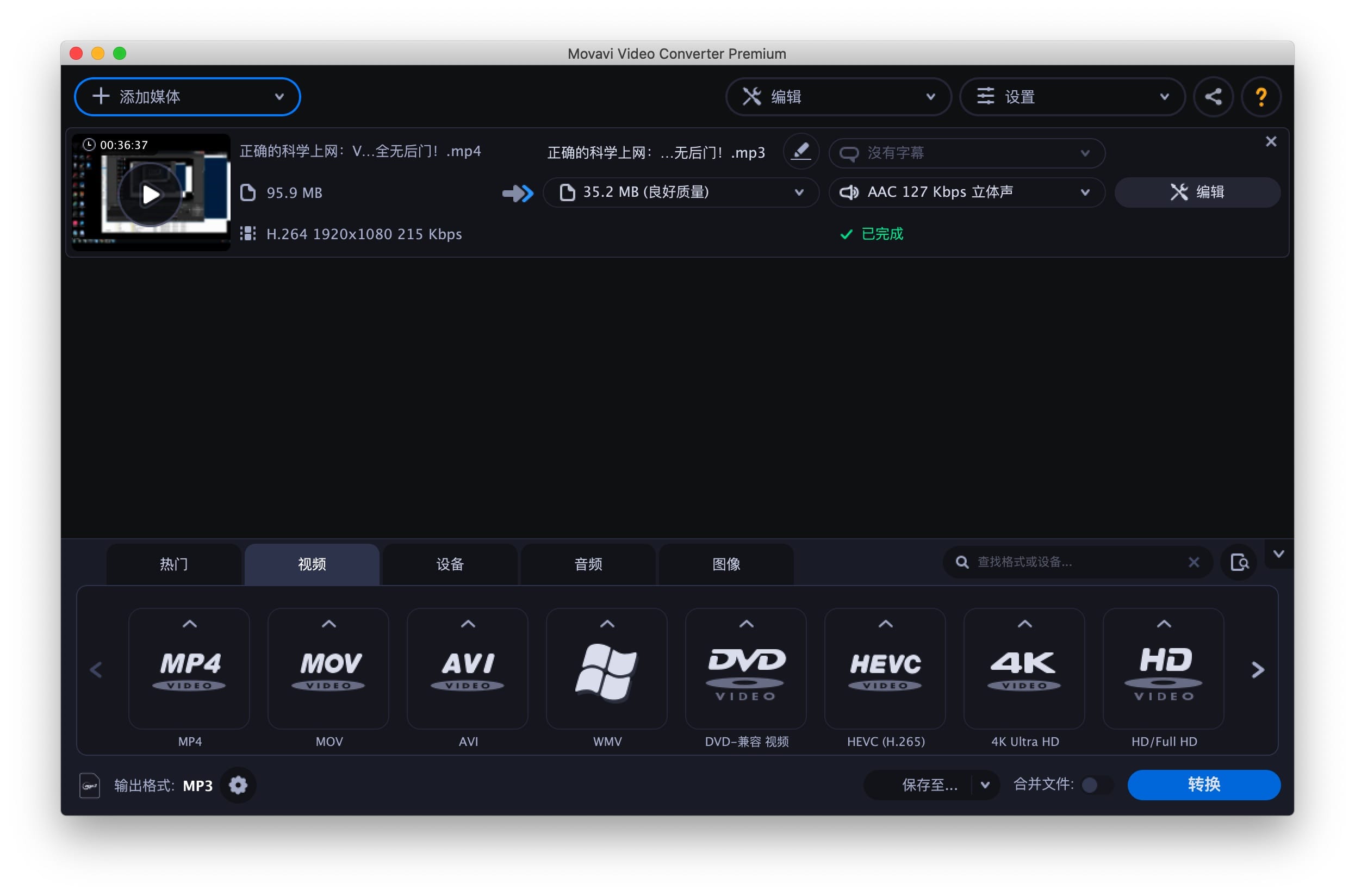Open the 保存至 dropdown arrow
Screen dimensions: 1355x896
coord(985,785)
